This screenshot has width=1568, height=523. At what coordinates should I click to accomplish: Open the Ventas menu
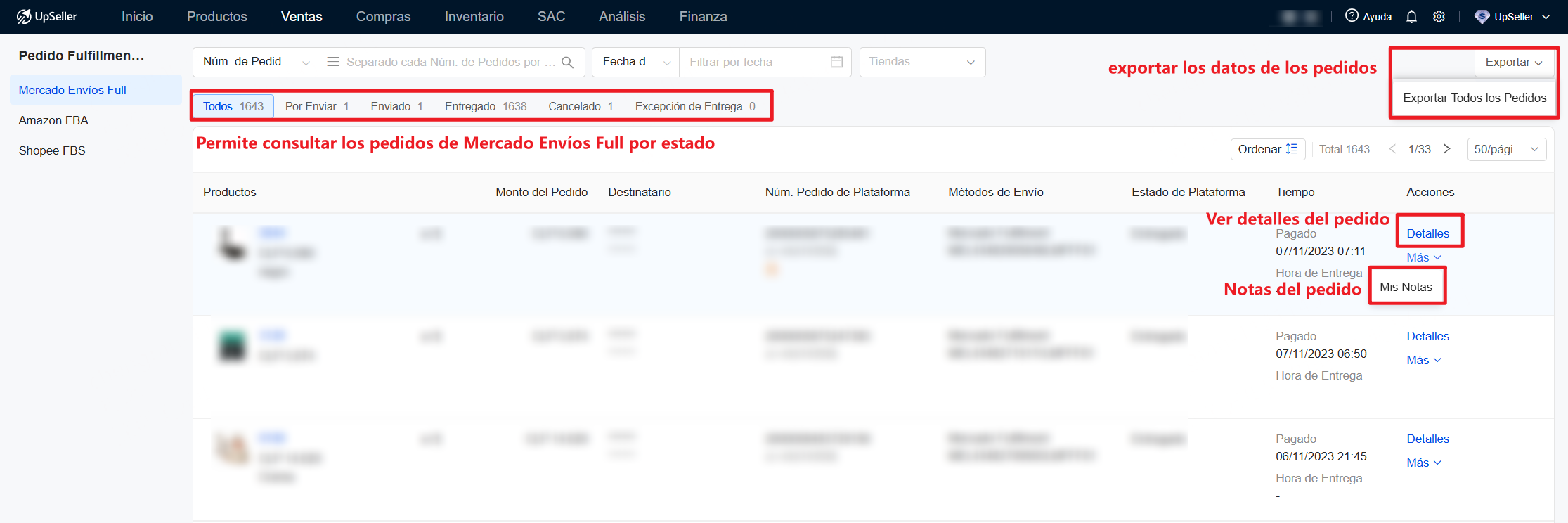coord(302,16)
